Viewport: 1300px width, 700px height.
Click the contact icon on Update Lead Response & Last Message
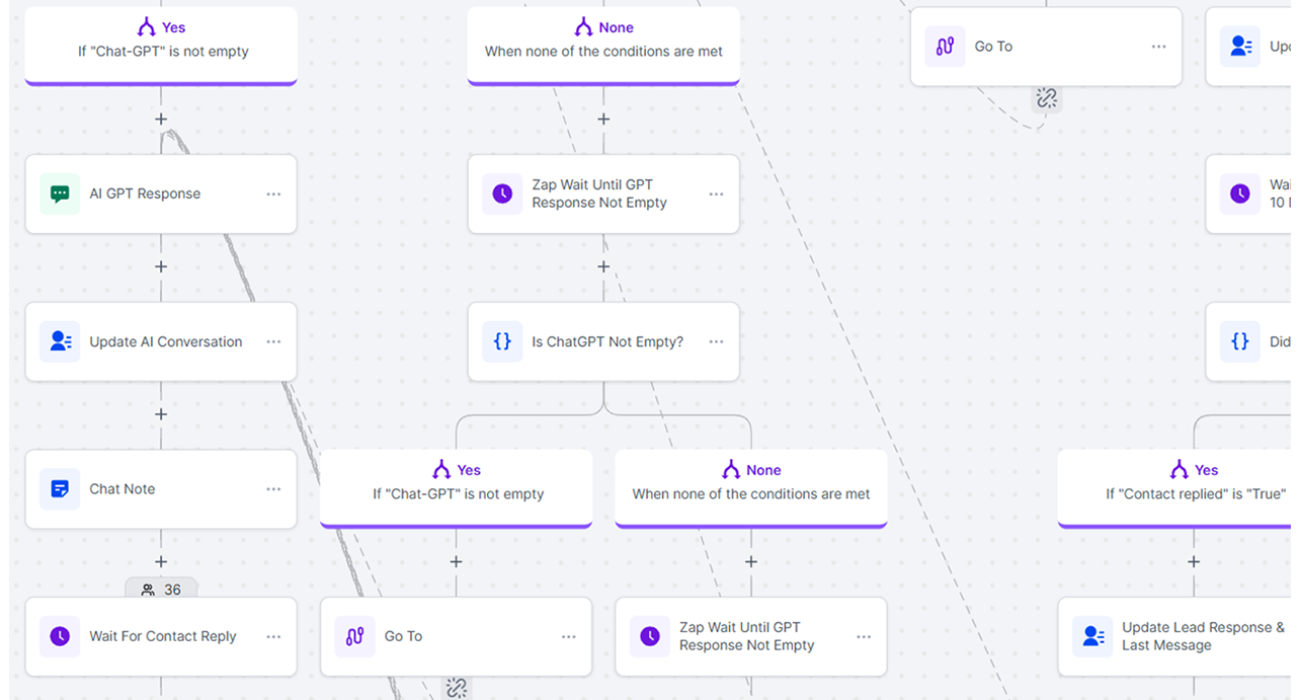click(x=1093, y=636)
